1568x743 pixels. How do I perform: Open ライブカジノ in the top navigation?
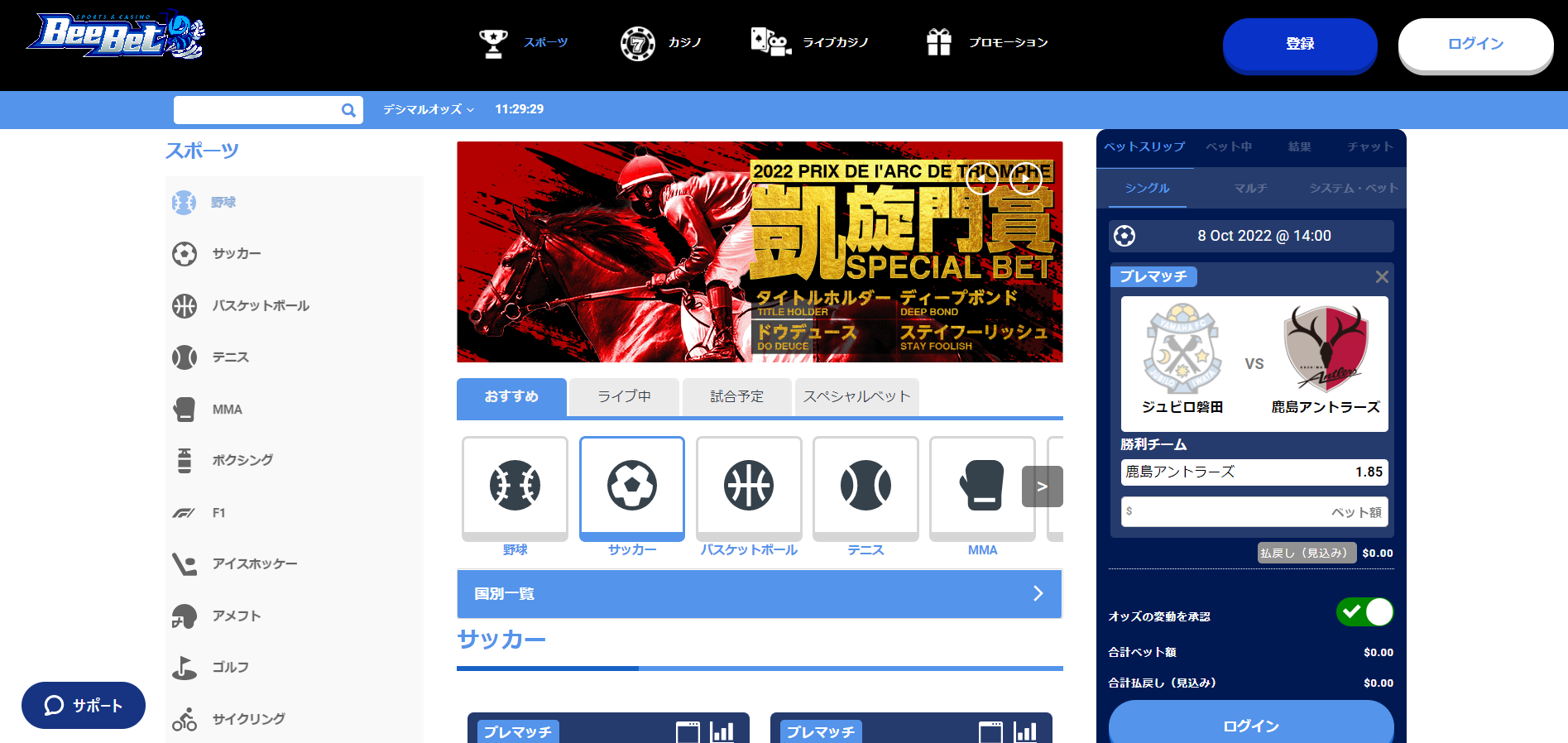point(809,42)
